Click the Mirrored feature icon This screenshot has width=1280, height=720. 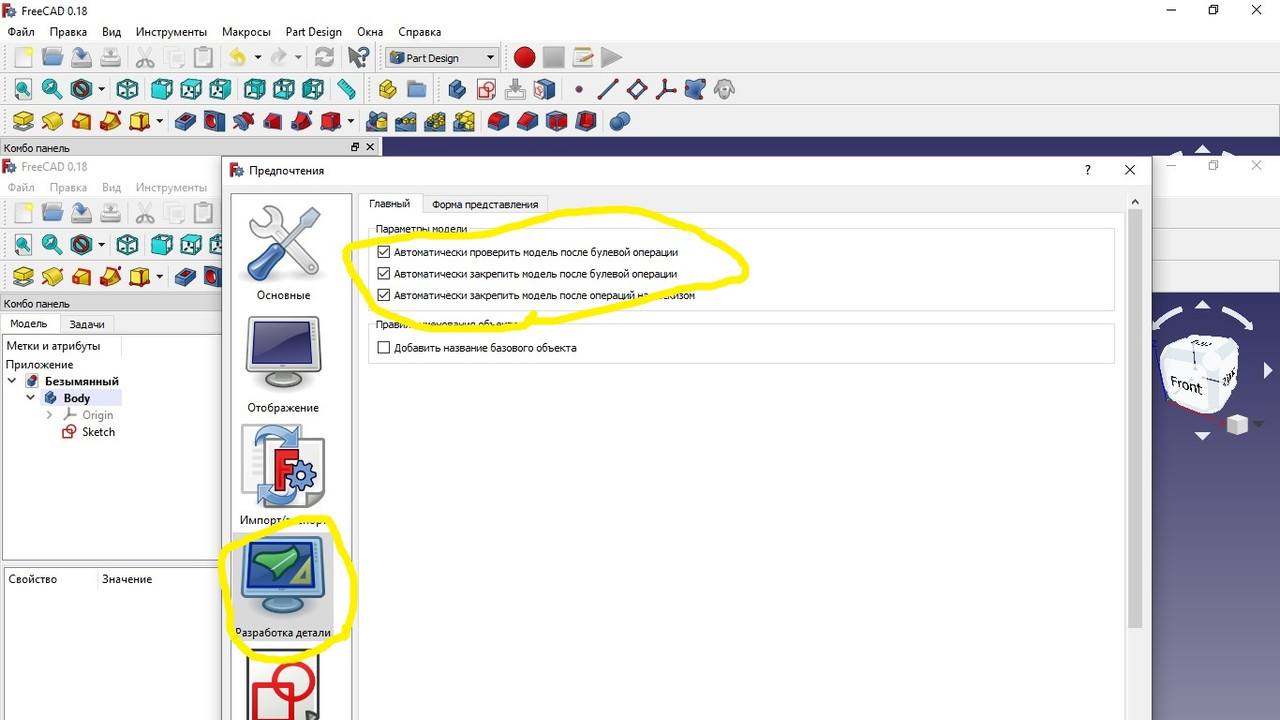[377, 122]
